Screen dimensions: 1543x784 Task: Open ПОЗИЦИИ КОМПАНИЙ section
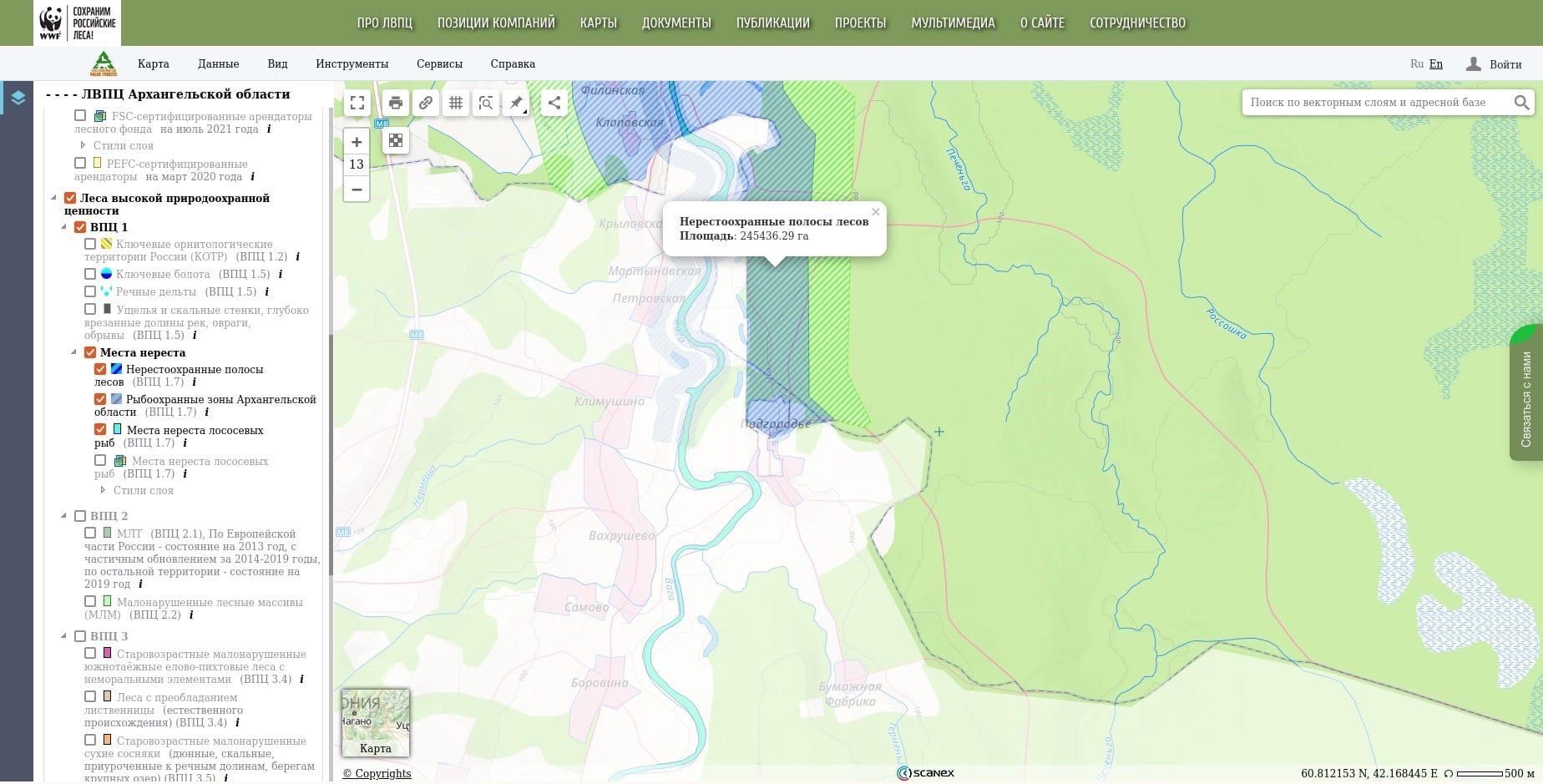496,23
